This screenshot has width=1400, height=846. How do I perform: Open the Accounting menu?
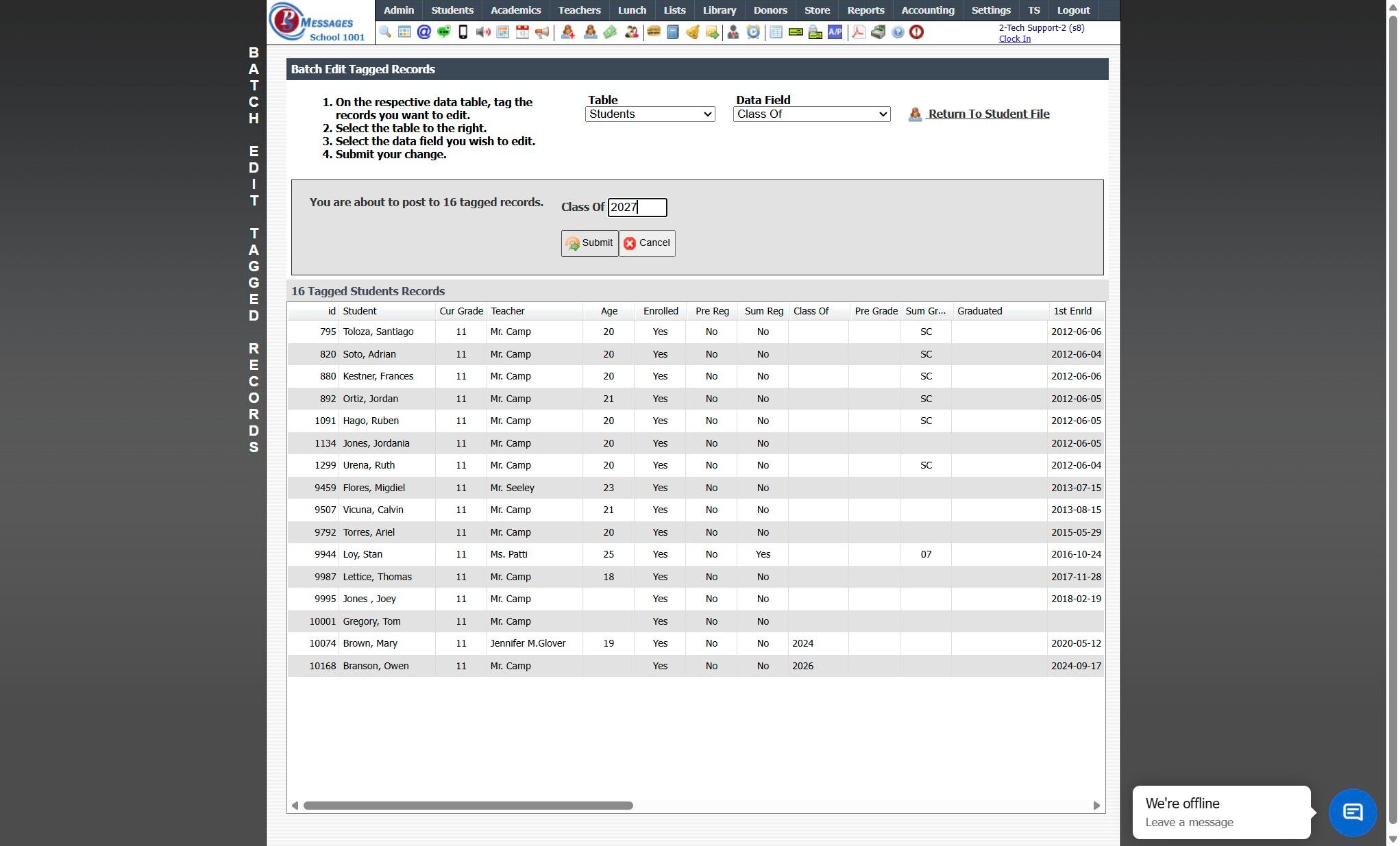[x=927, y=10]
